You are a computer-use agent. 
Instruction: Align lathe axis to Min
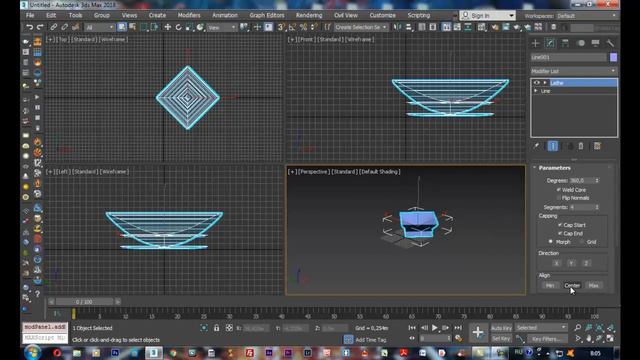click(x=550, y=285)
